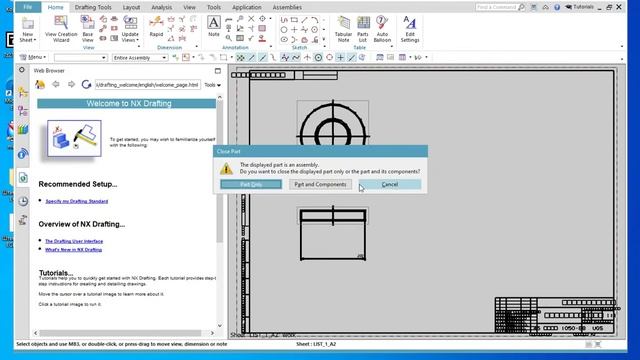
Task: Click the Find a Command search box
Action: point(496,7)
